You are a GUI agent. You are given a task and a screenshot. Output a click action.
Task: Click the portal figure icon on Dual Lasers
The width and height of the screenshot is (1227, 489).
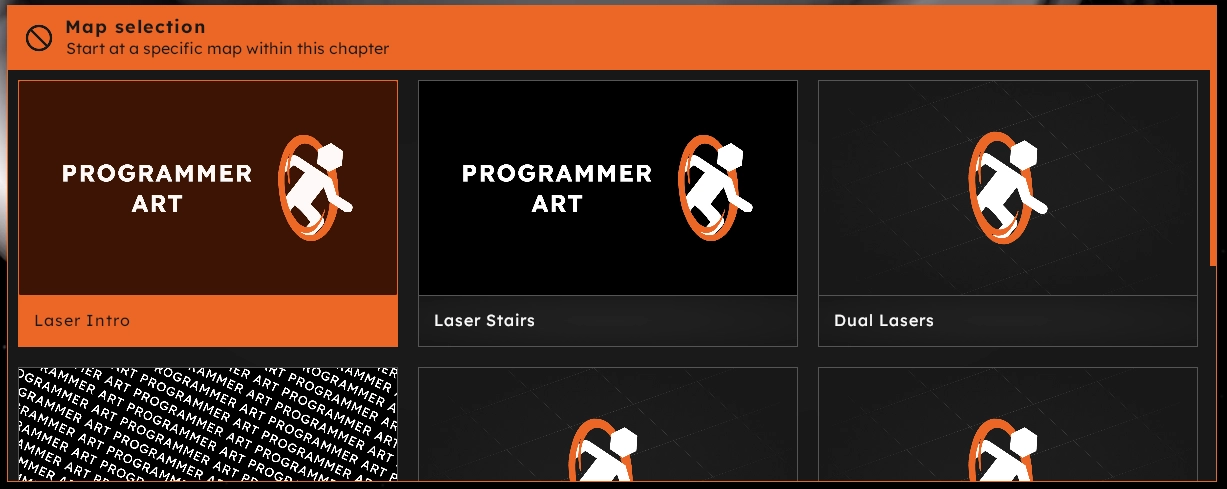coord(1007,188)
